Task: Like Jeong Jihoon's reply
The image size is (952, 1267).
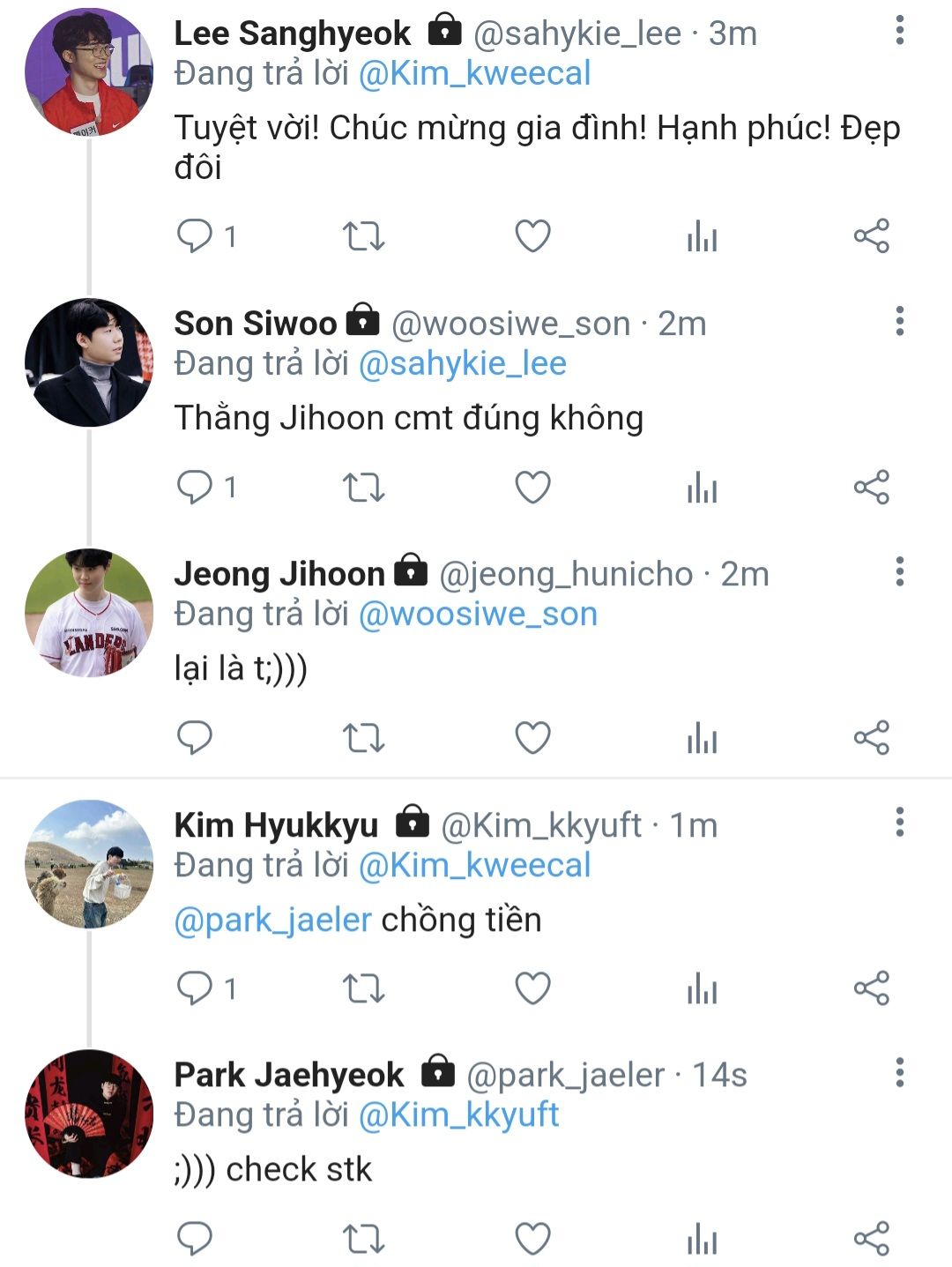Action: coord(532,737)
